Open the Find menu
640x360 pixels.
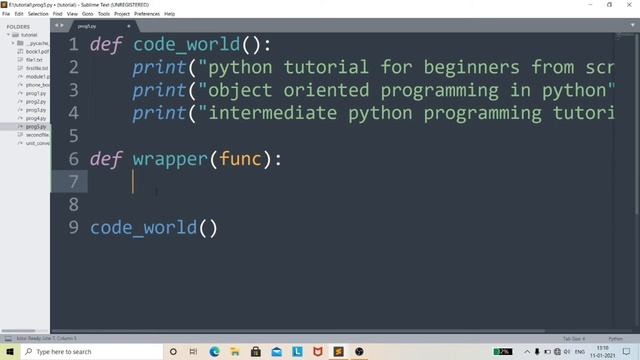58,14
